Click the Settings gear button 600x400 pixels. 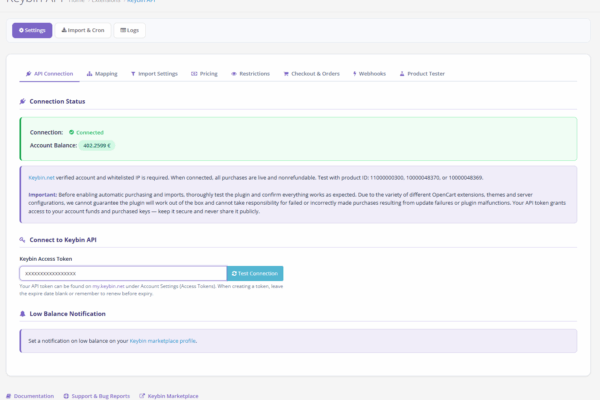(x=32, y=30)
